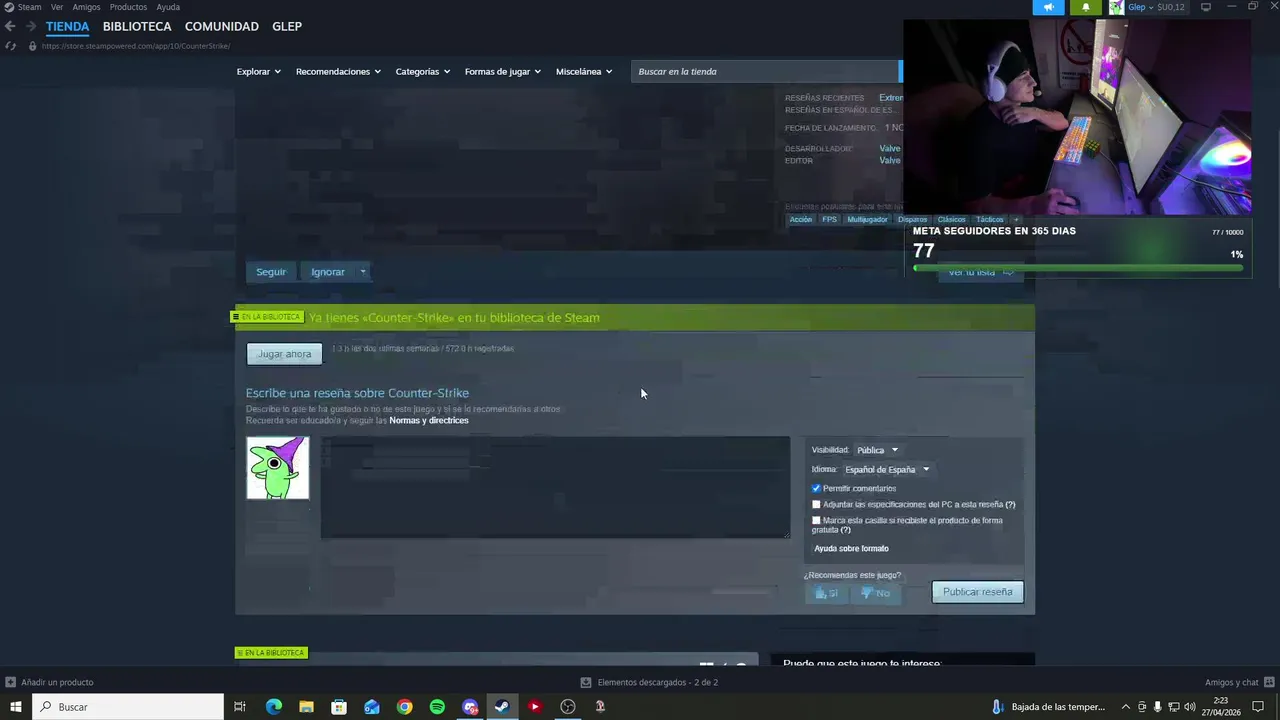Check the received product for free box
The image size is (1280, 720).
pos(816,520)
